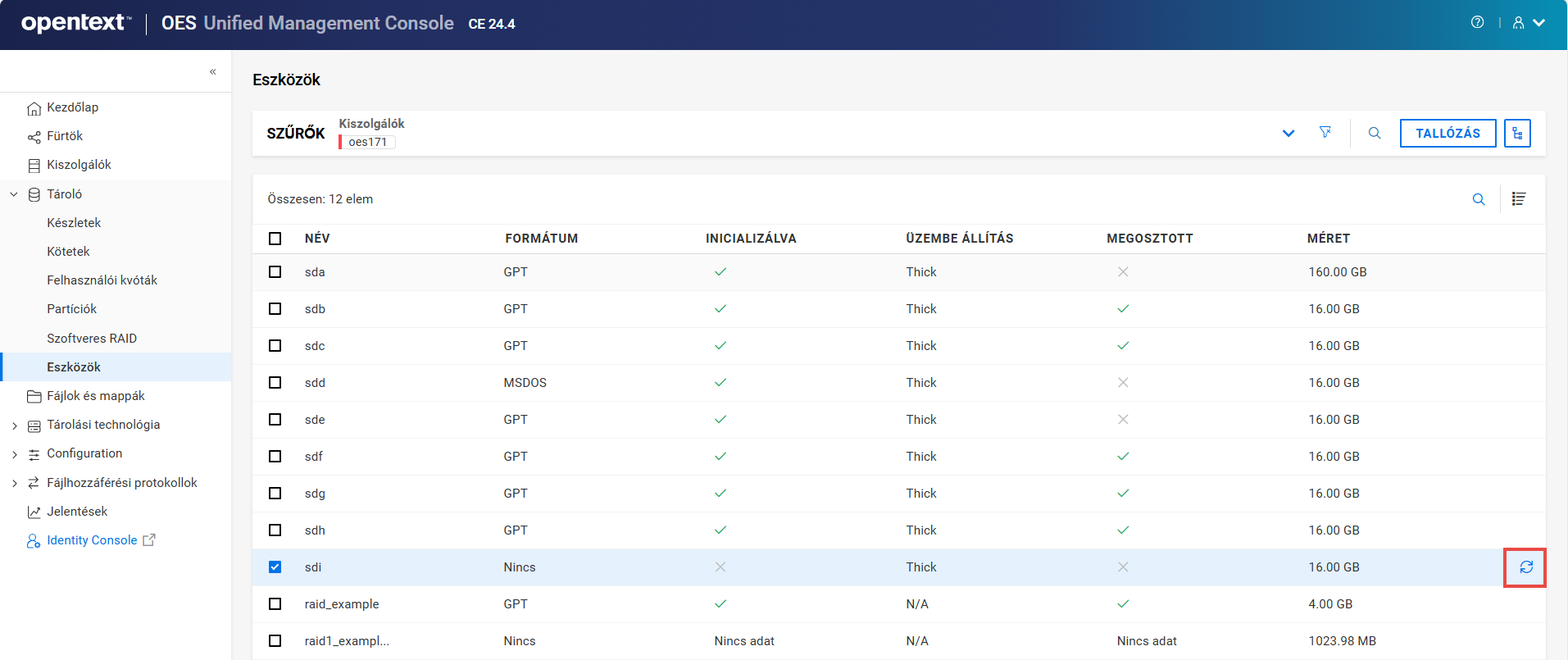Toggle the select-all checkbox in header

(x=275, y=239)
